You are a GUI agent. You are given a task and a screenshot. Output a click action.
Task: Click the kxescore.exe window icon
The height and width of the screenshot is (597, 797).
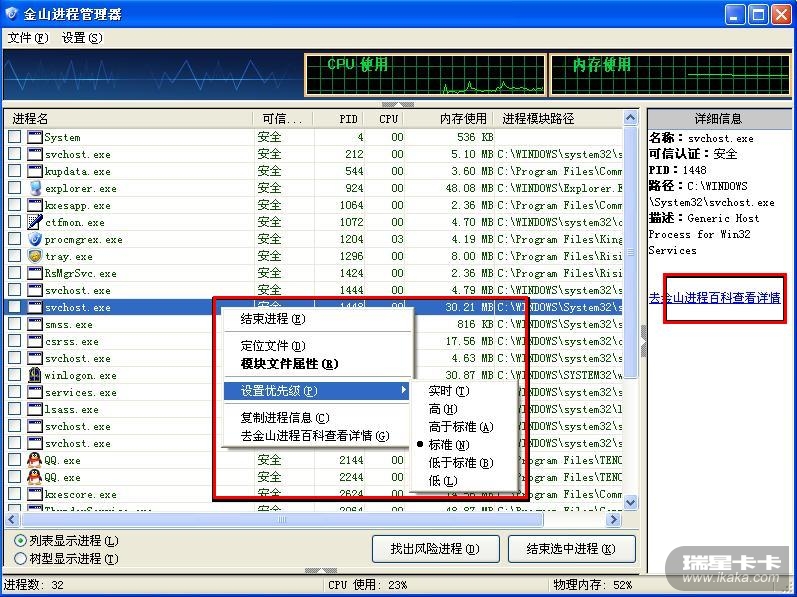pos(35,494)
